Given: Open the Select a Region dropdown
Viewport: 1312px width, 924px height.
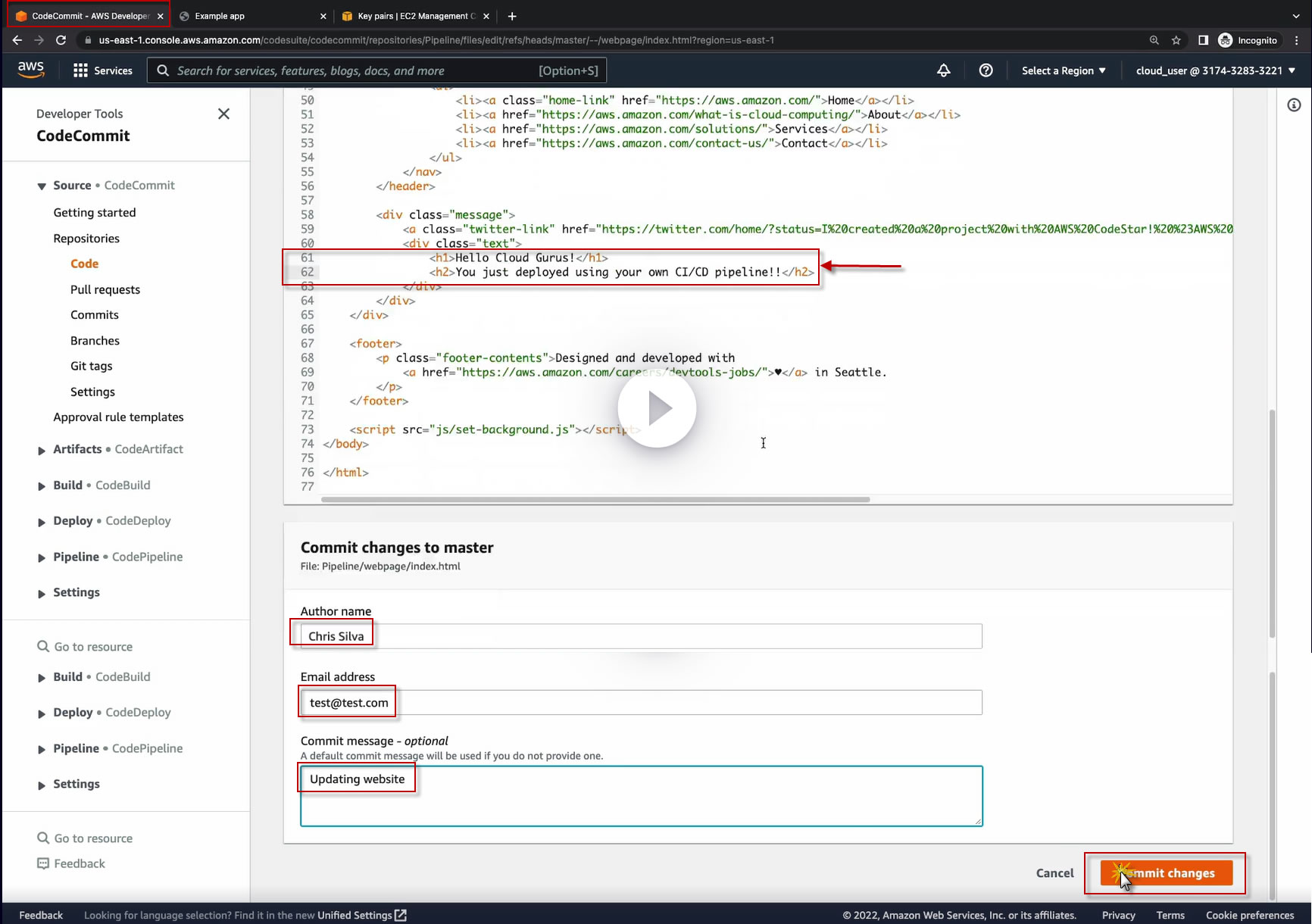Looking at the screenshot, I should pos(1063,70).
